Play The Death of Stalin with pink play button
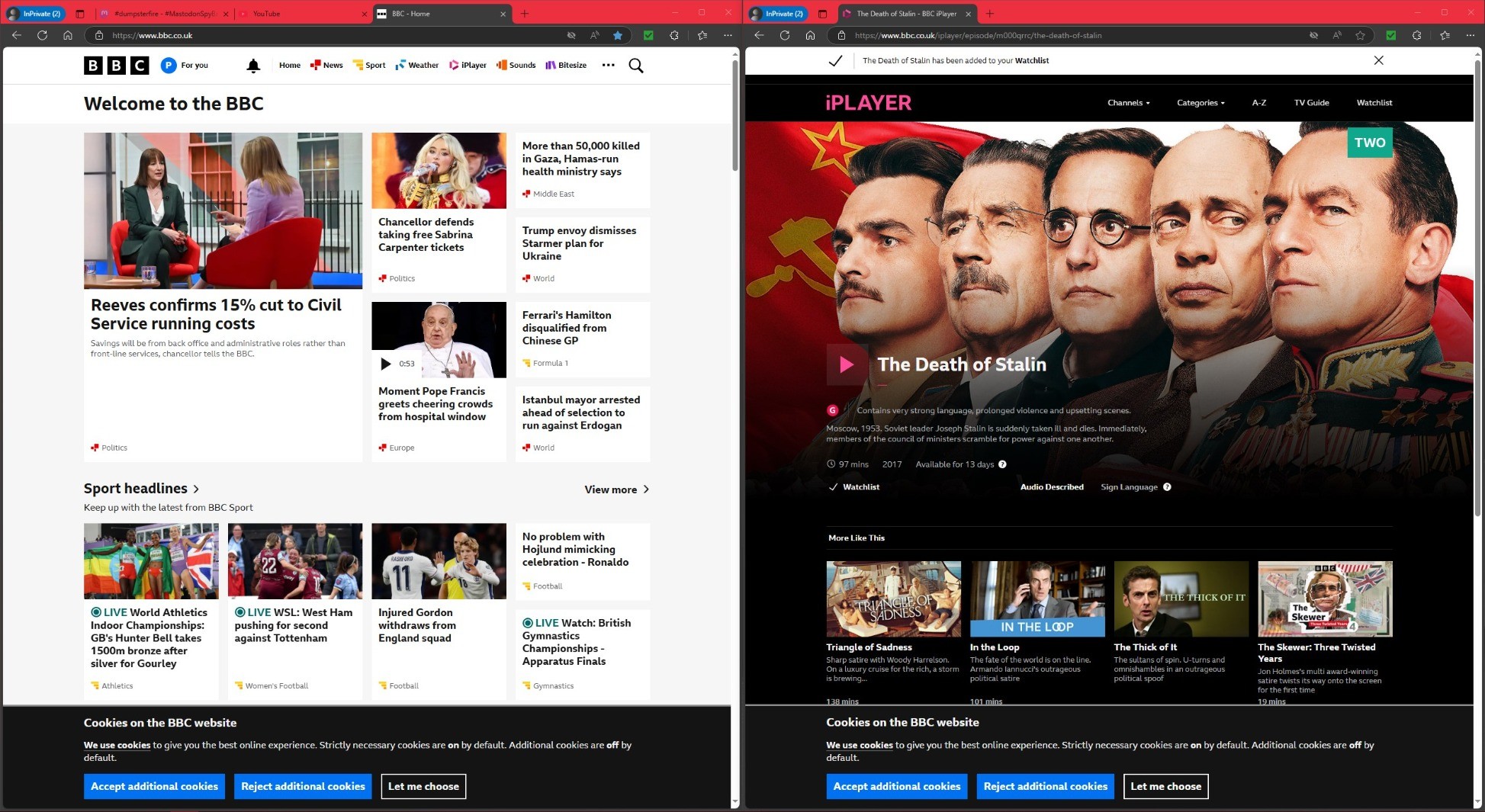Viewport: 1485px width, 812px height. click(847, 364)
